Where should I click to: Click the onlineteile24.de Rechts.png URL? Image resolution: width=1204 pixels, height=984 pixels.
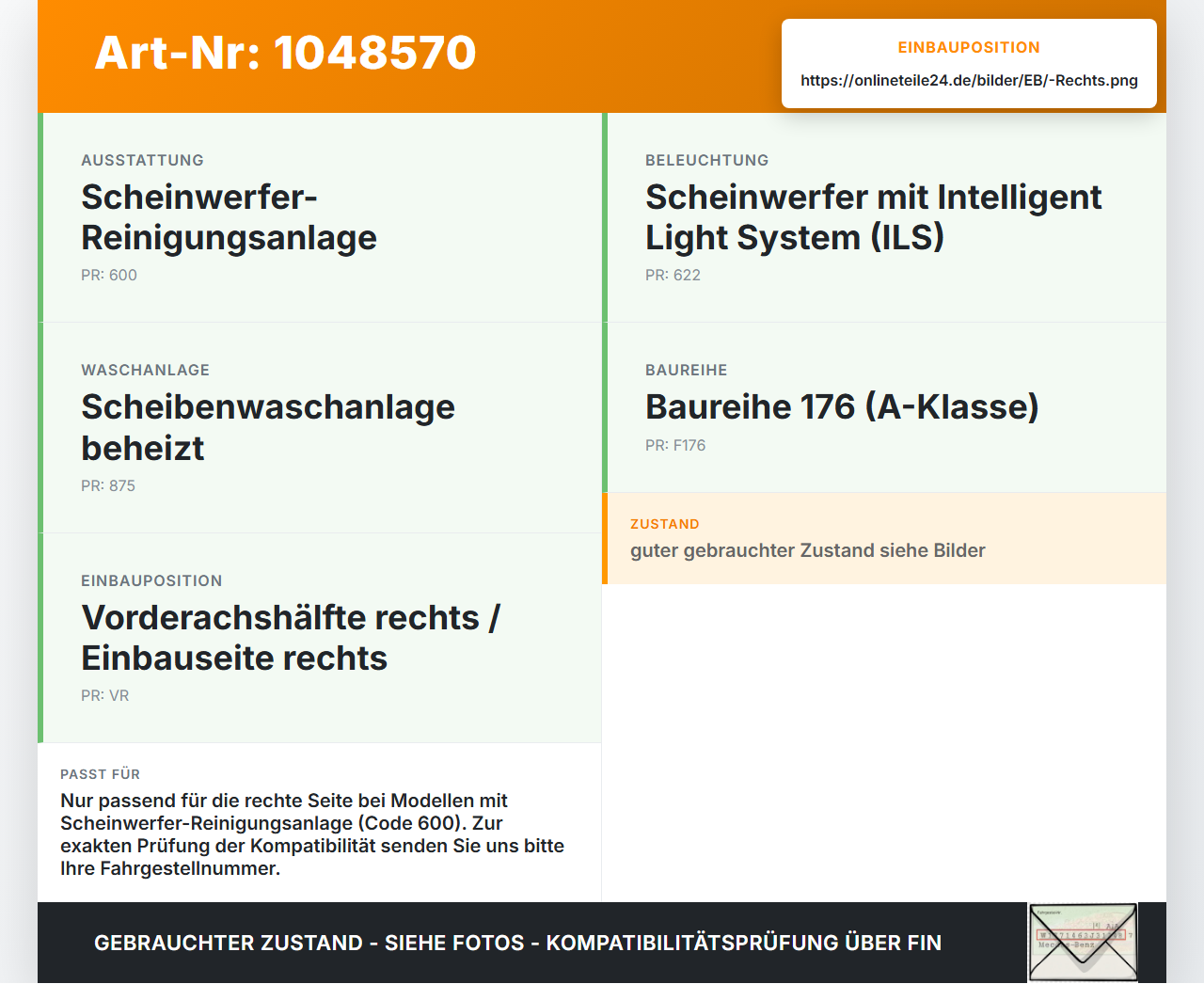coord(969,81)
